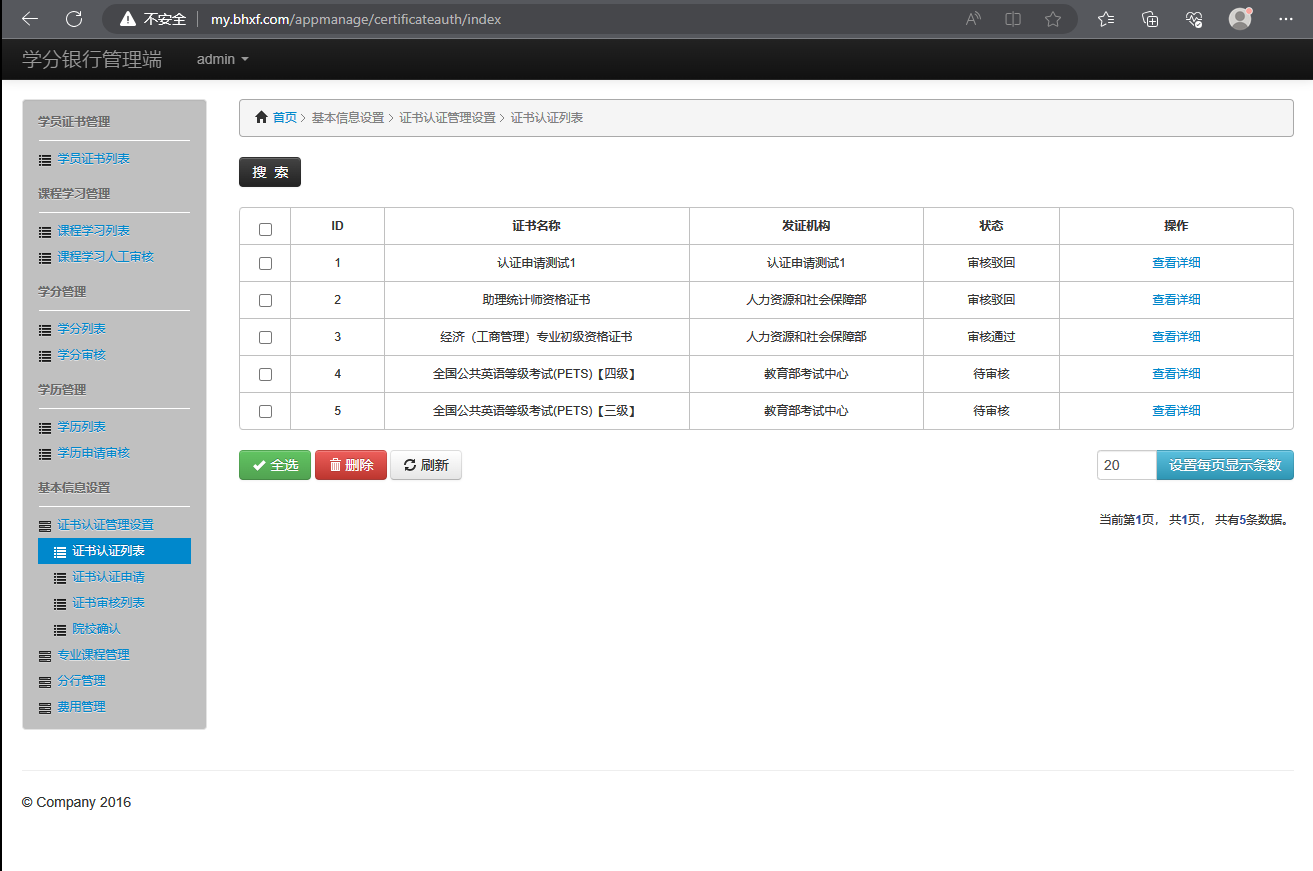Open immersive reader icon in address bar

[x=1013, y=19]
